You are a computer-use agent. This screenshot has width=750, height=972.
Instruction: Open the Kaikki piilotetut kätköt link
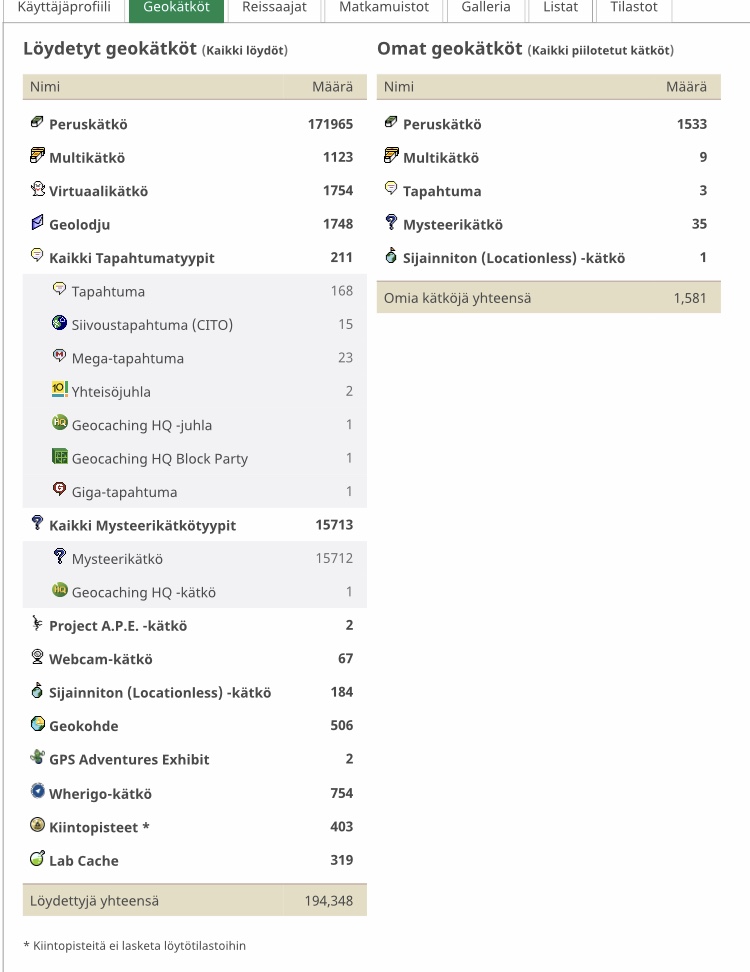tap(601, 51)
